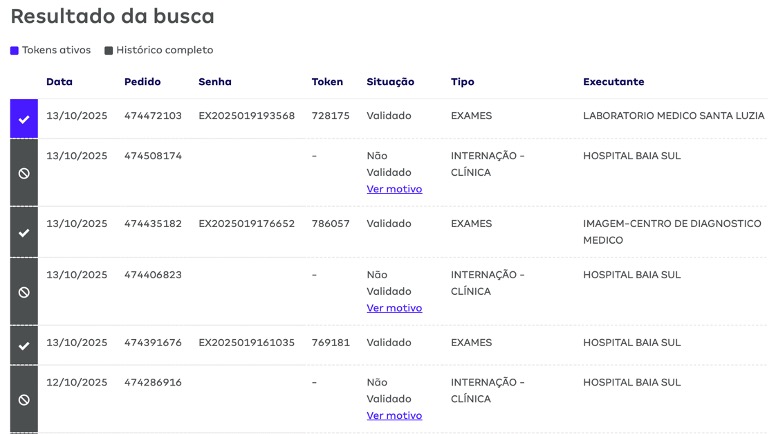Click purple Tokens ativos legend square
This screenshot has width=768, height=434.
coord(14,50)
